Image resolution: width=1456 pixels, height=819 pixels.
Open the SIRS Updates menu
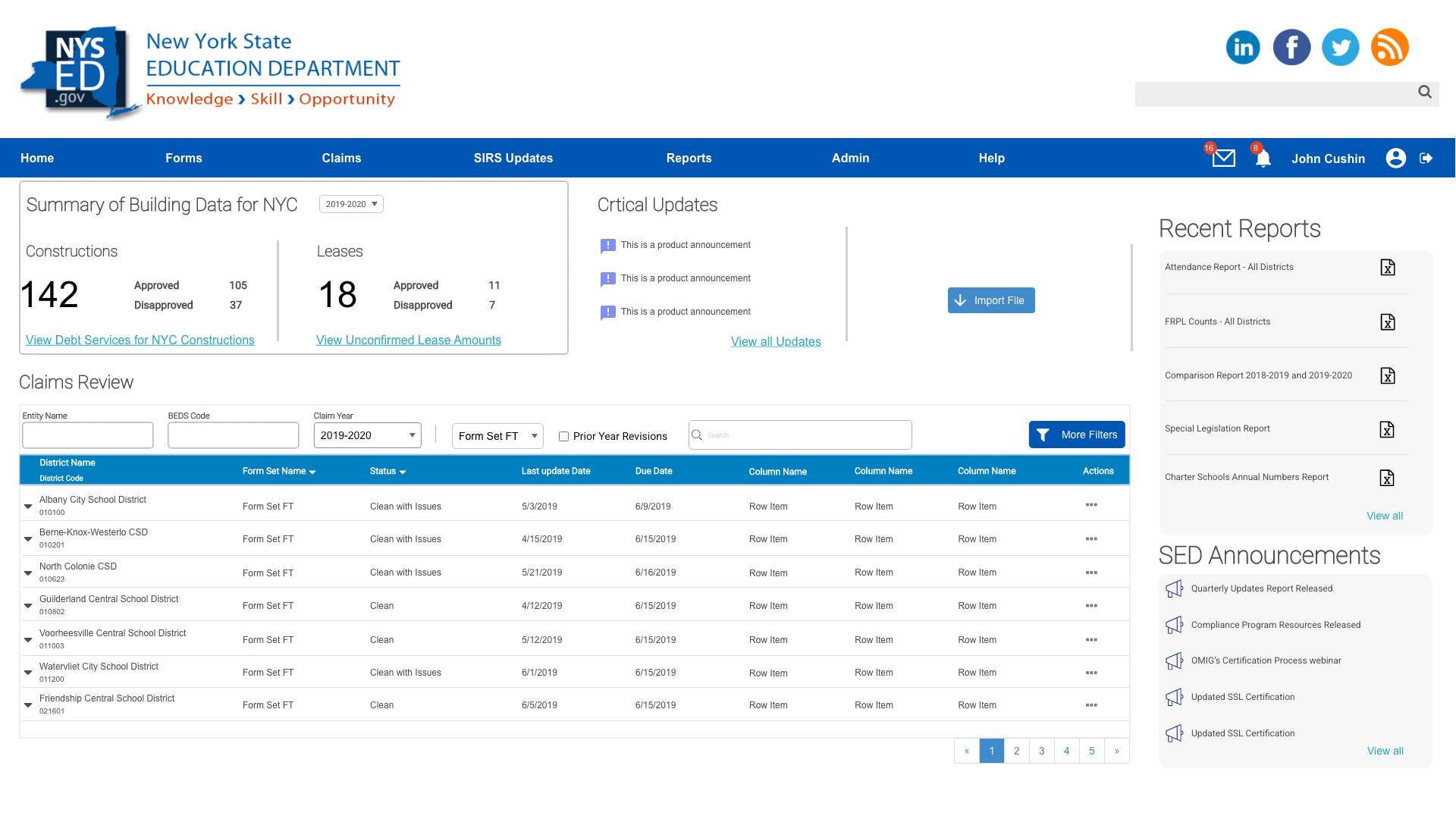click(513, 158)
